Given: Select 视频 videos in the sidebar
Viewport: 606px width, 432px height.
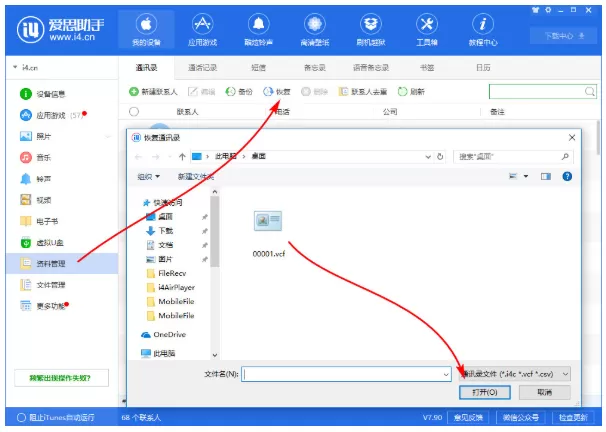Looking at the screenshot, I should 36,200.
